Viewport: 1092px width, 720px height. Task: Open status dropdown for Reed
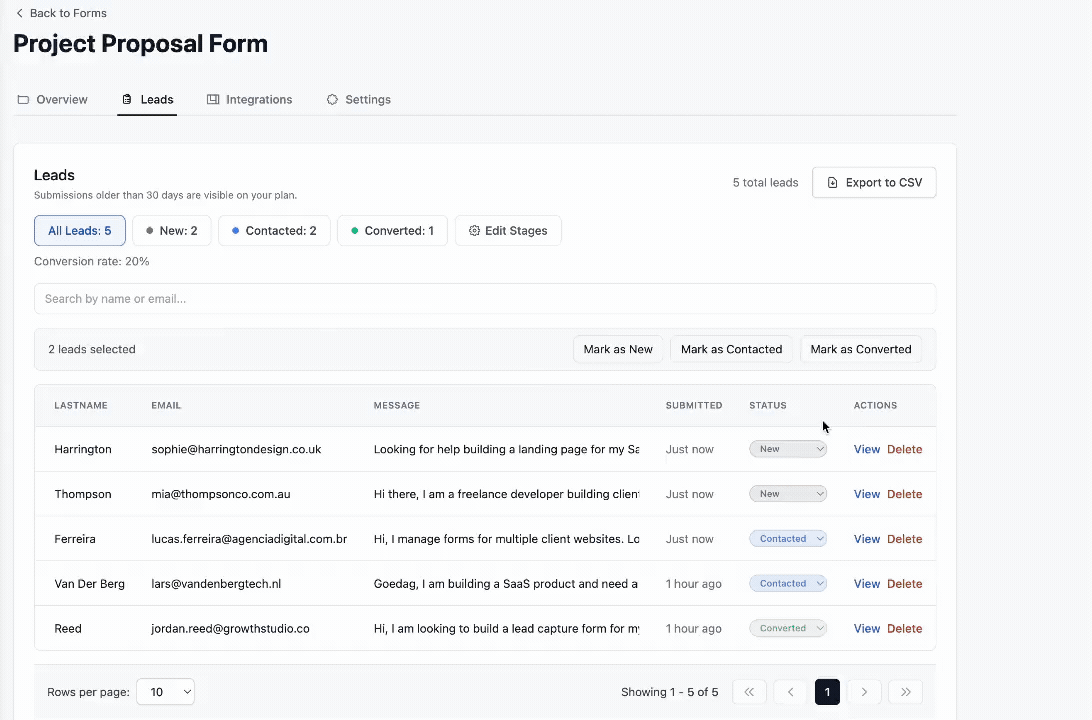click(x=788, y=628)
